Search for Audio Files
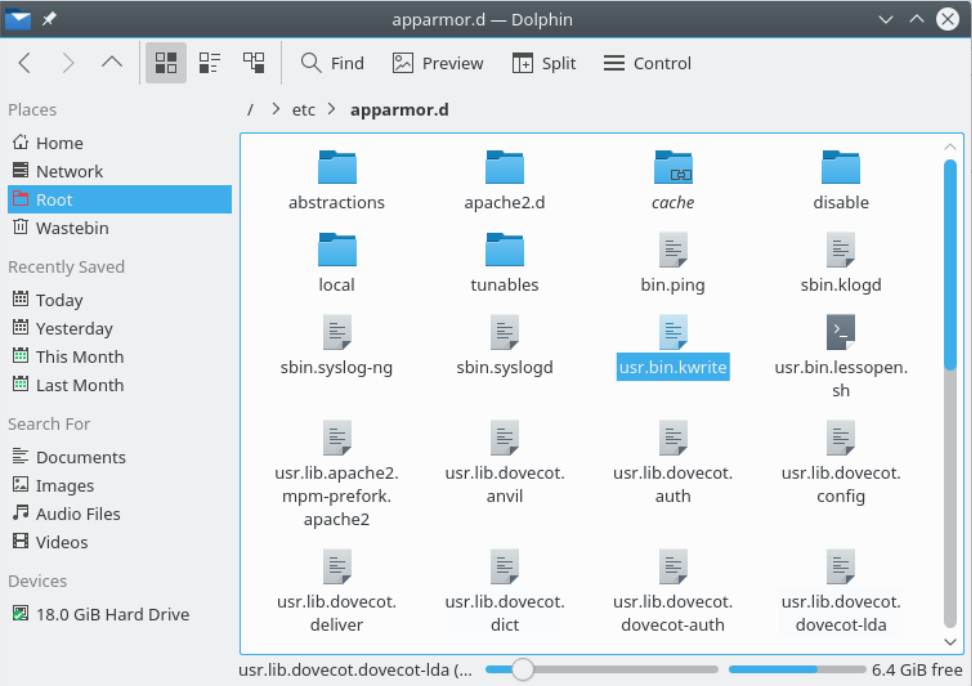 pyautogui.click(x=120, y=514)
